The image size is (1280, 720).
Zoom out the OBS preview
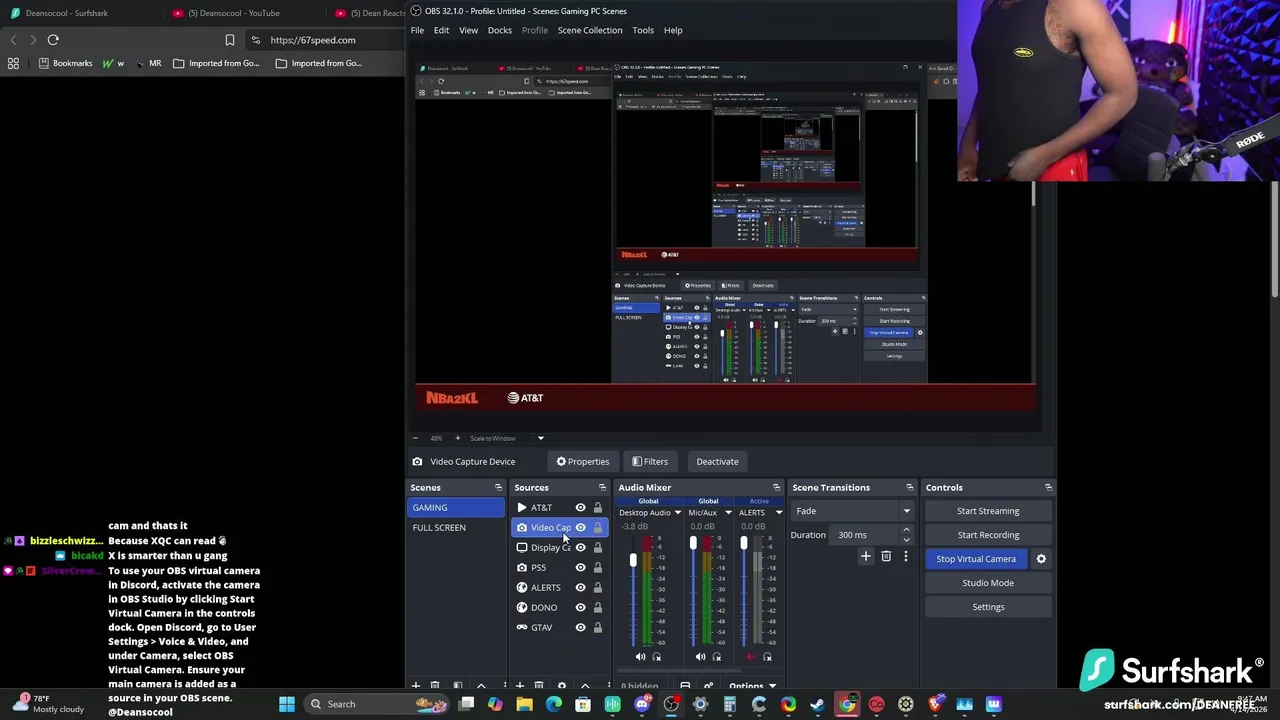415,438
